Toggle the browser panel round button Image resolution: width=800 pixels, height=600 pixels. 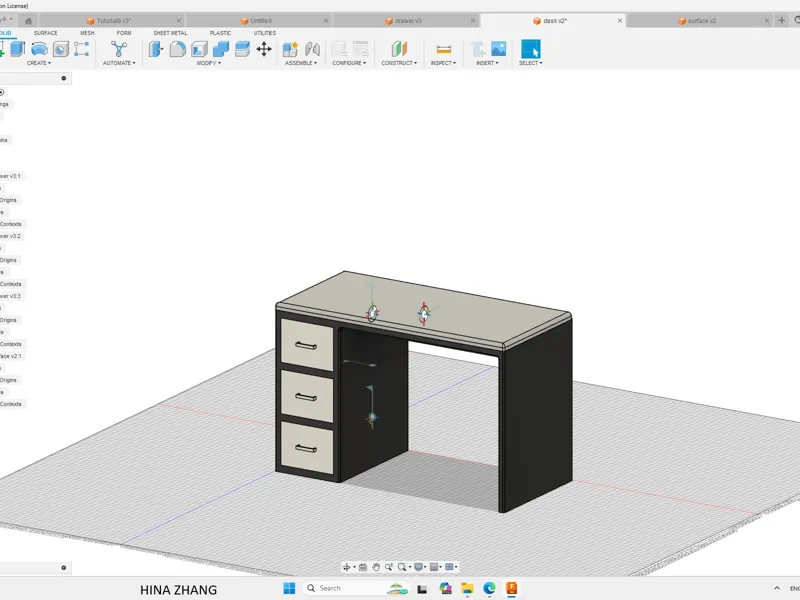[x=64, y=78]
